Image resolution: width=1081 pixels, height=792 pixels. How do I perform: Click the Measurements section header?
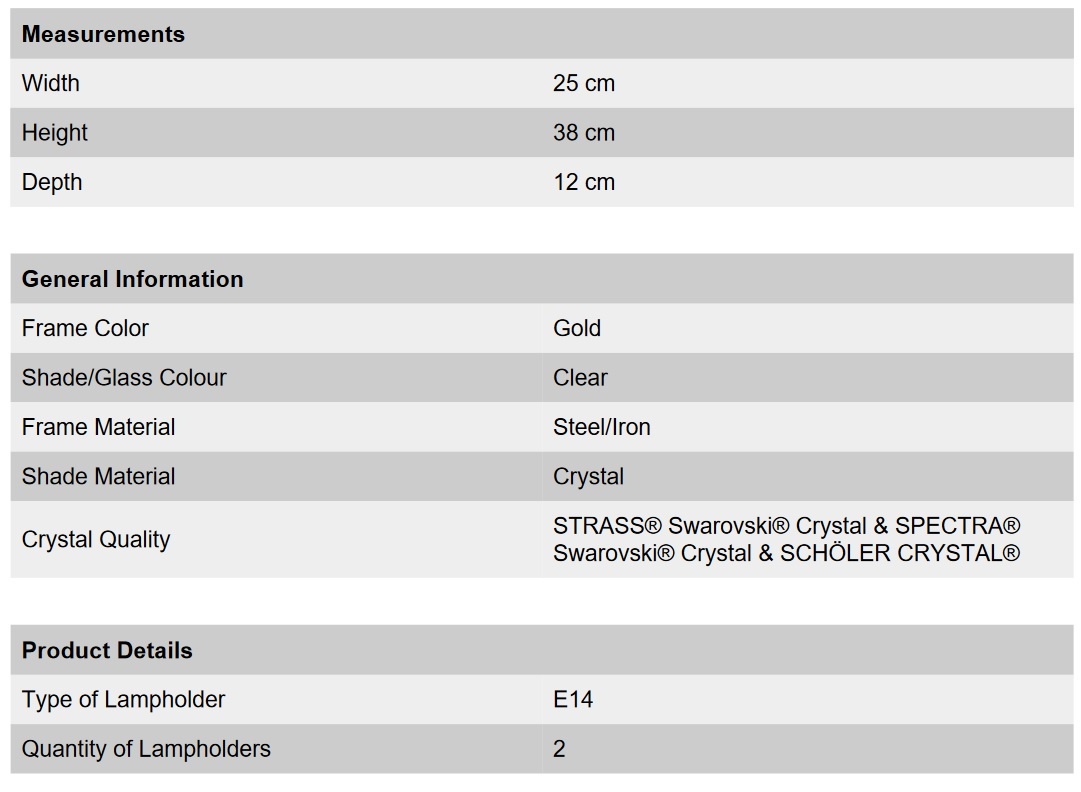(x=103, y=34)
